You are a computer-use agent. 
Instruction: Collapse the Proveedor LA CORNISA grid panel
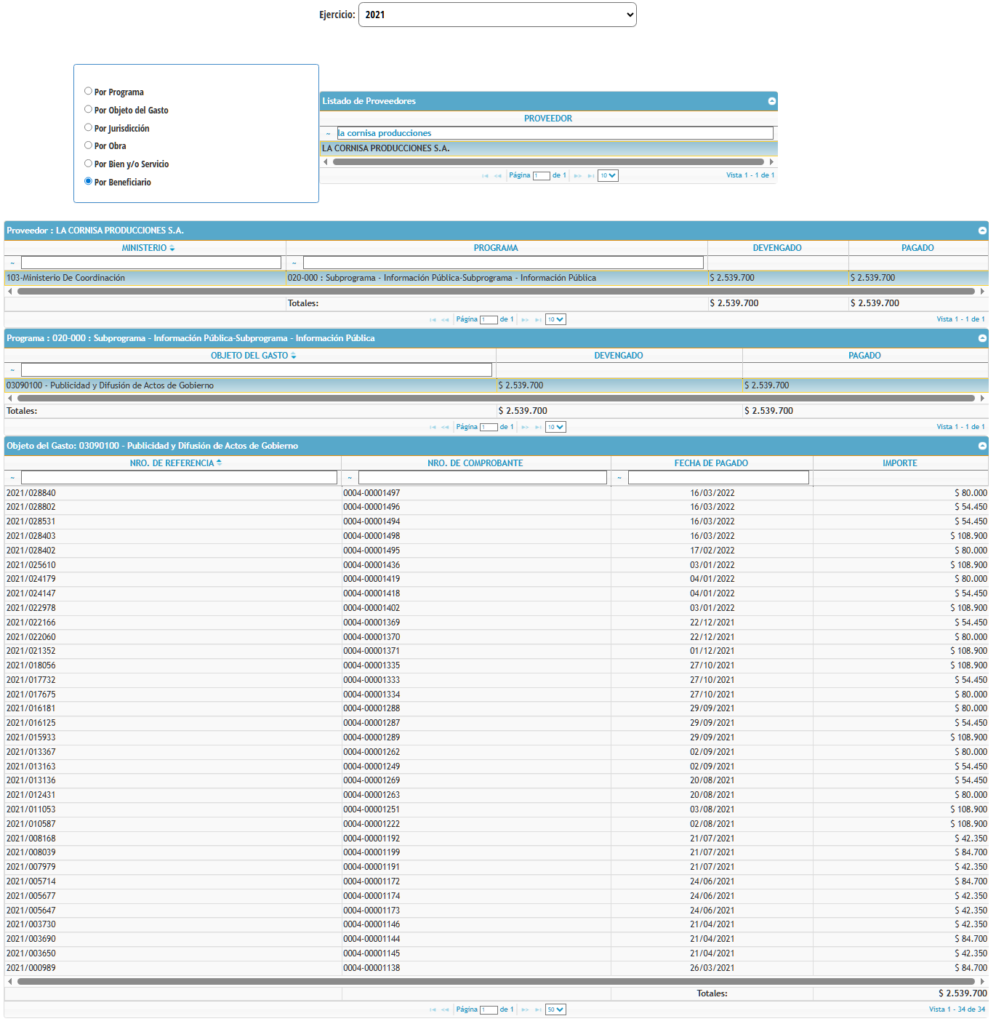click(982, 230)
